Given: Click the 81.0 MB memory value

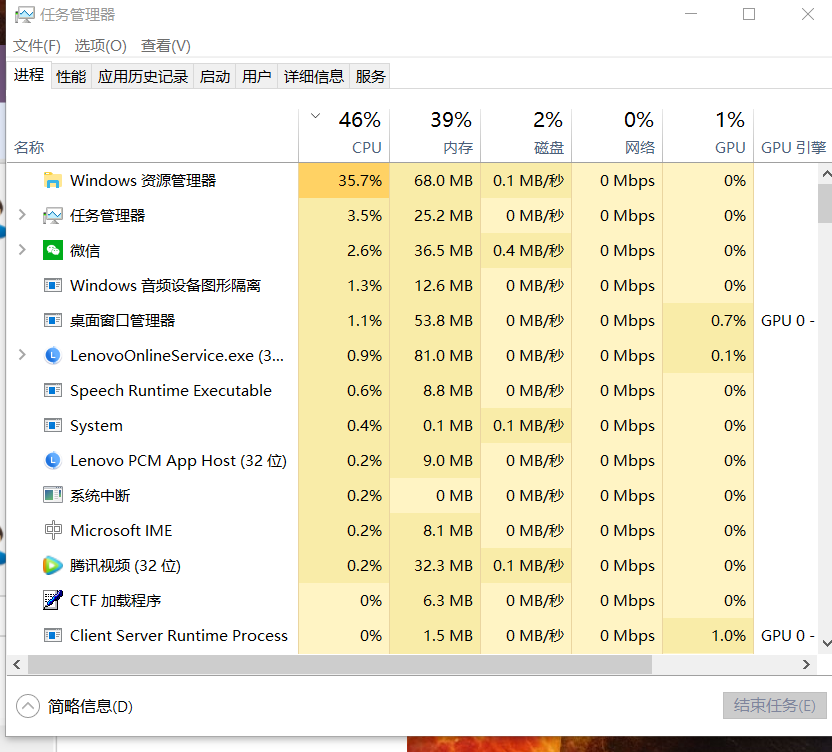Looking at the screenshot, I should pos(443,356).
